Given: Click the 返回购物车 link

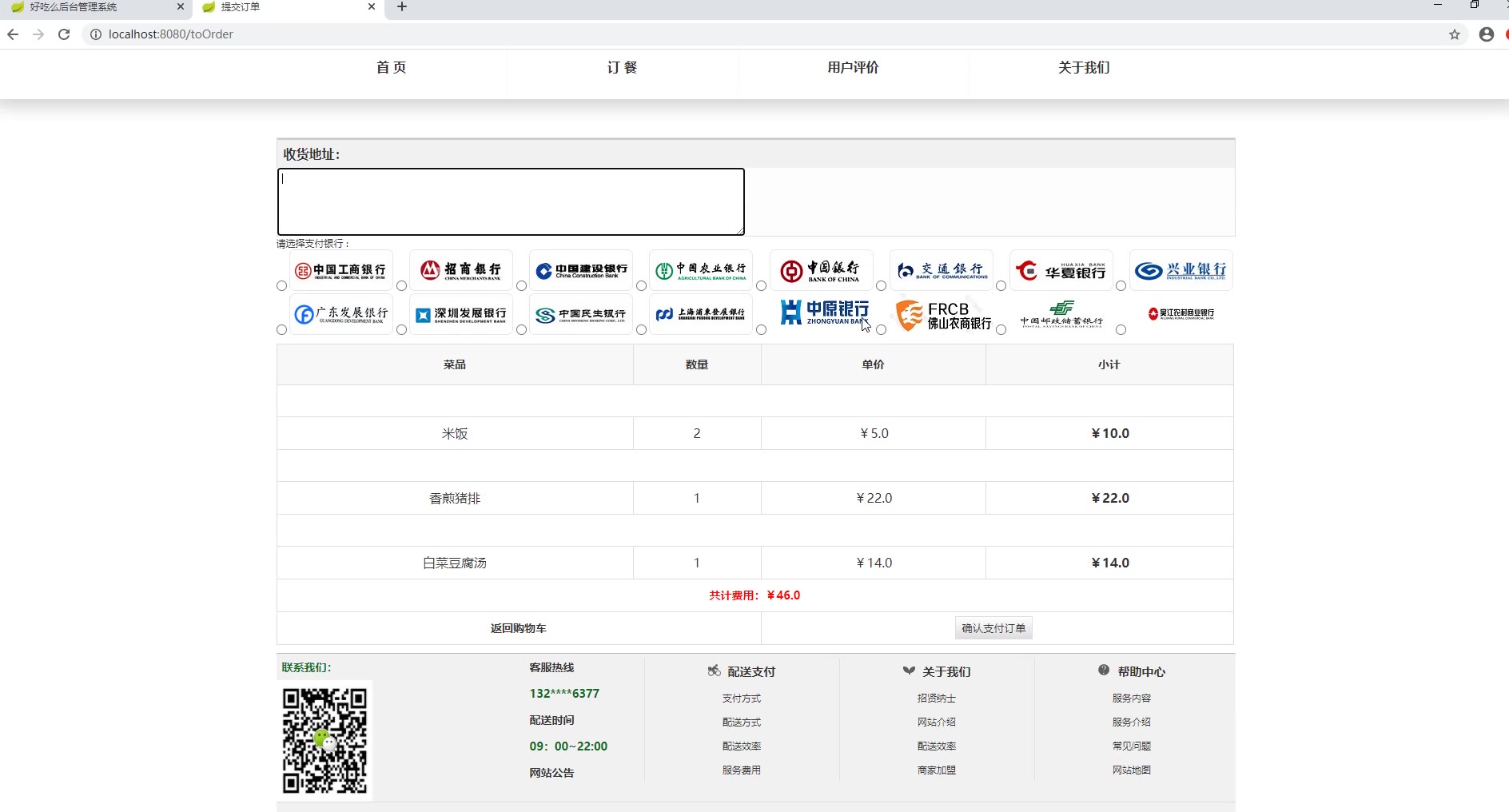Looking at the screenshot, I should point(519,628).
